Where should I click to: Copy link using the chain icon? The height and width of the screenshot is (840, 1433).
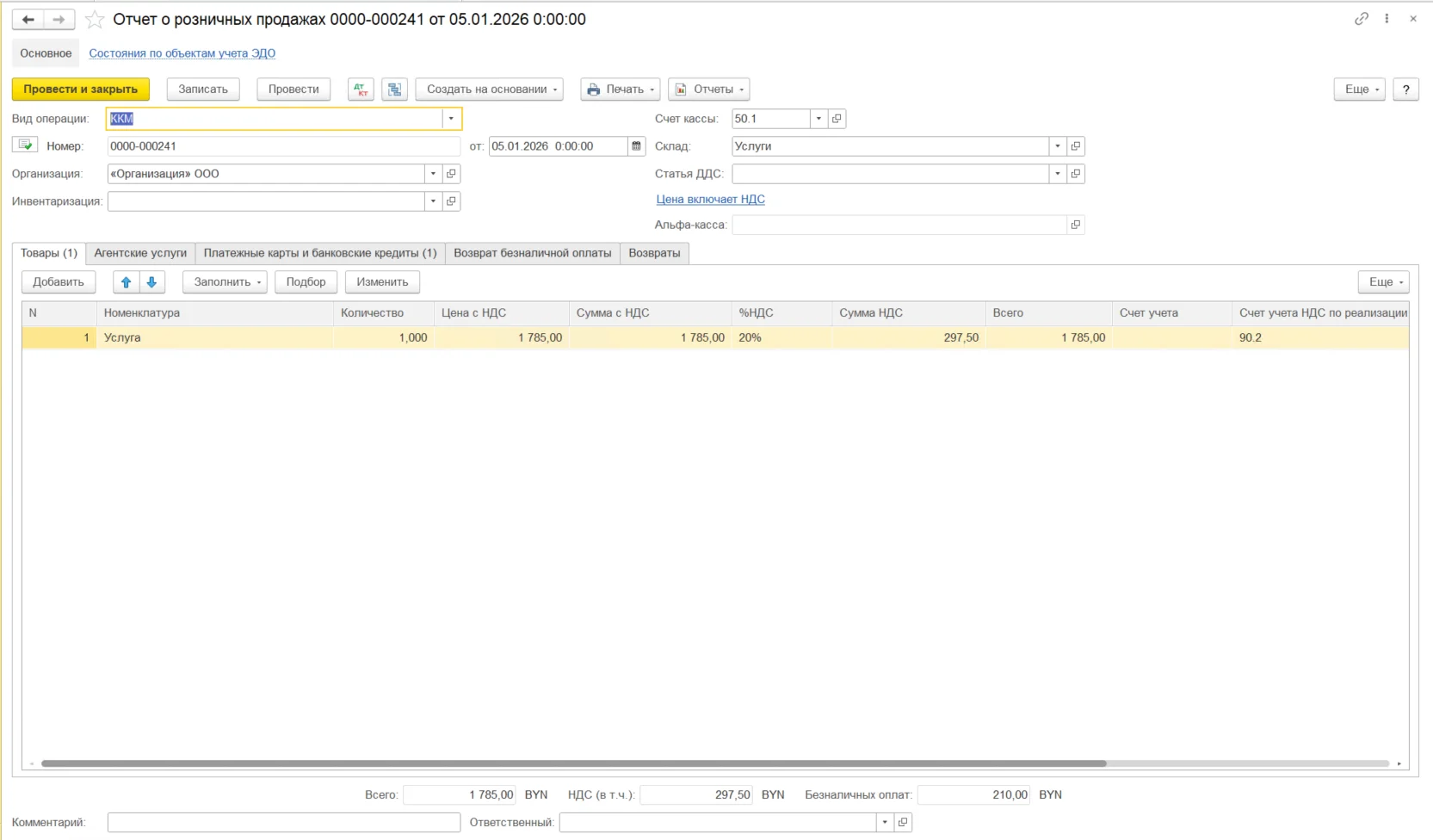(x=1361, y=18)
